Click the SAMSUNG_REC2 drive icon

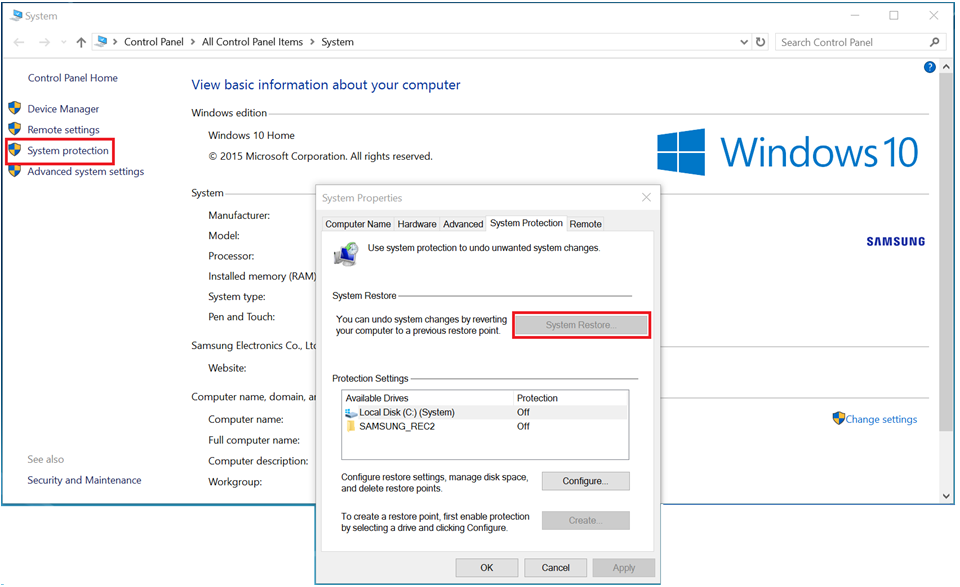click(351, 426)
